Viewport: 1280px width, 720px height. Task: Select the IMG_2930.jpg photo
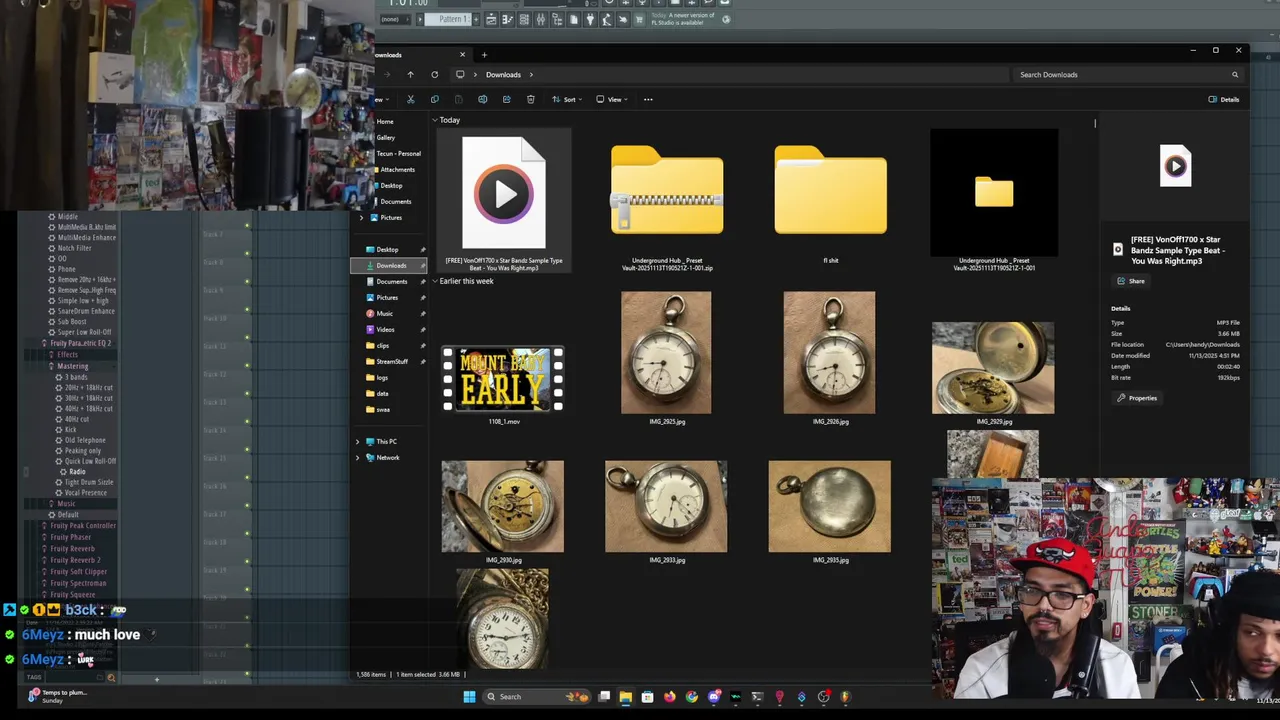point(503,506)
